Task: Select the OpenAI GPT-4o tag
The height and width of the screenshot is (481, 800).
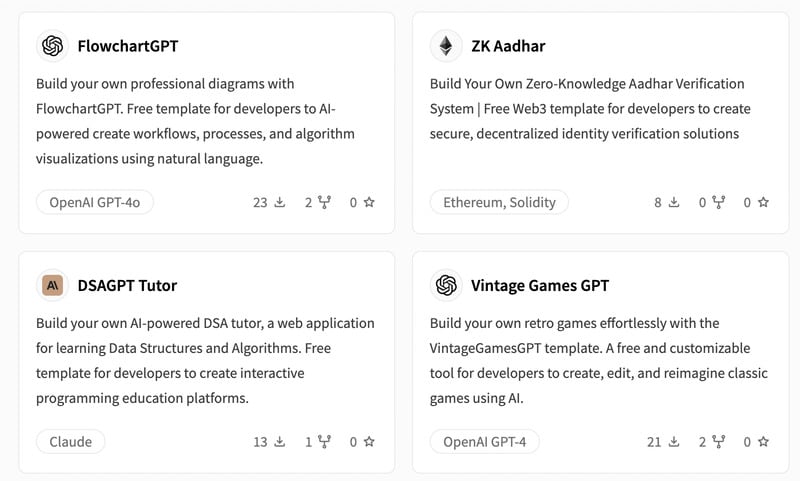Action: (x=95, y=202)
